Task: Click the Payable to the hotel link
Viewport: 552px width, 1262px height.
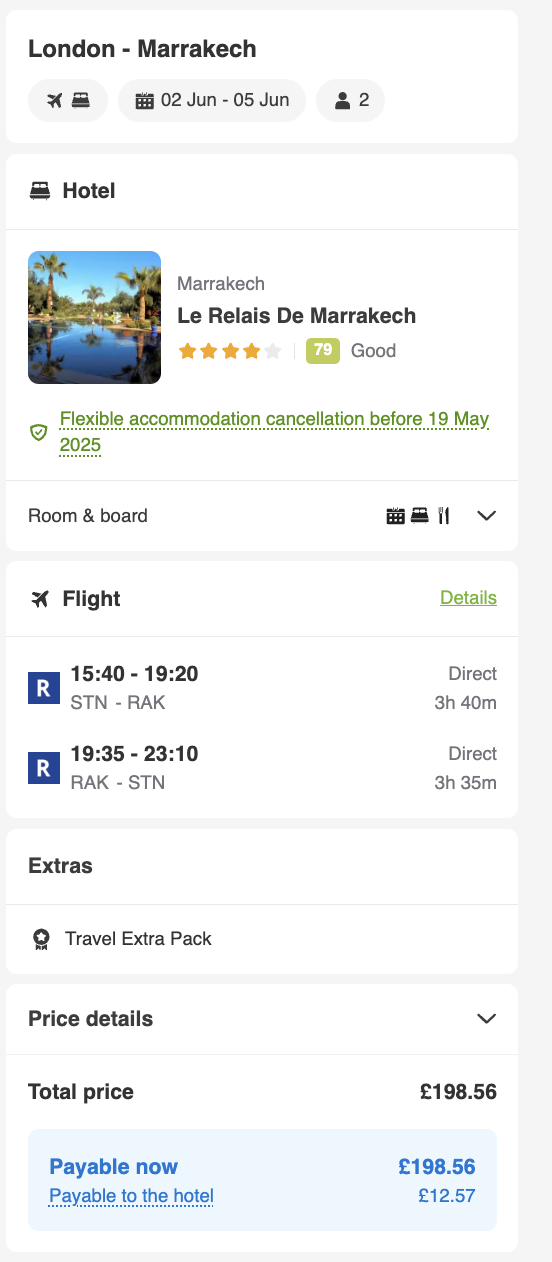Action: pyautogui.click(x=131, y=1196)
